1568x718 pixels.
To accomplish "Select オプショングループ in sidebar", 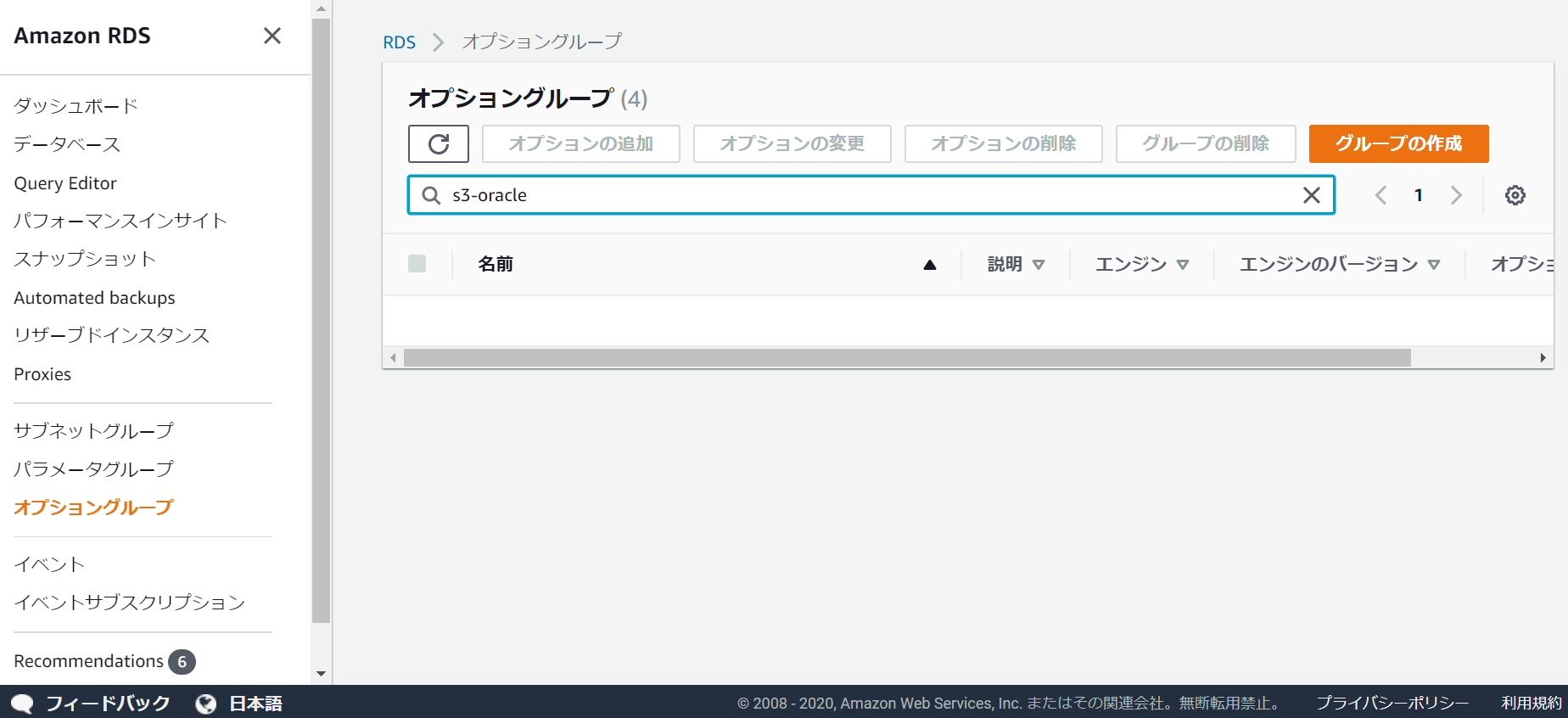I will coord(93,508).
